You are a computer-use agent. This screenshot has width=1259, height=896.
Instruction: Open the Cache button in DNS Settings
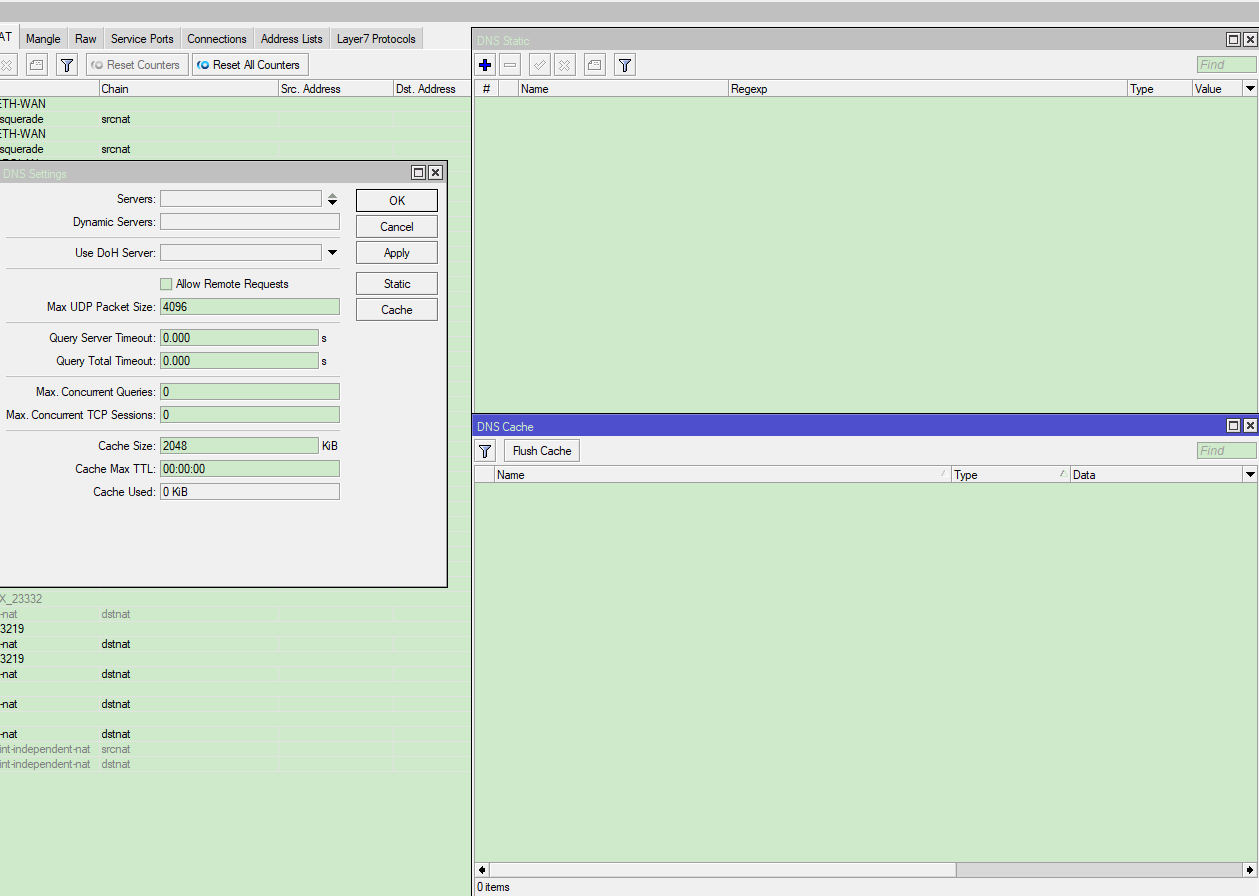pyautogui.click(x=397, y=310)
